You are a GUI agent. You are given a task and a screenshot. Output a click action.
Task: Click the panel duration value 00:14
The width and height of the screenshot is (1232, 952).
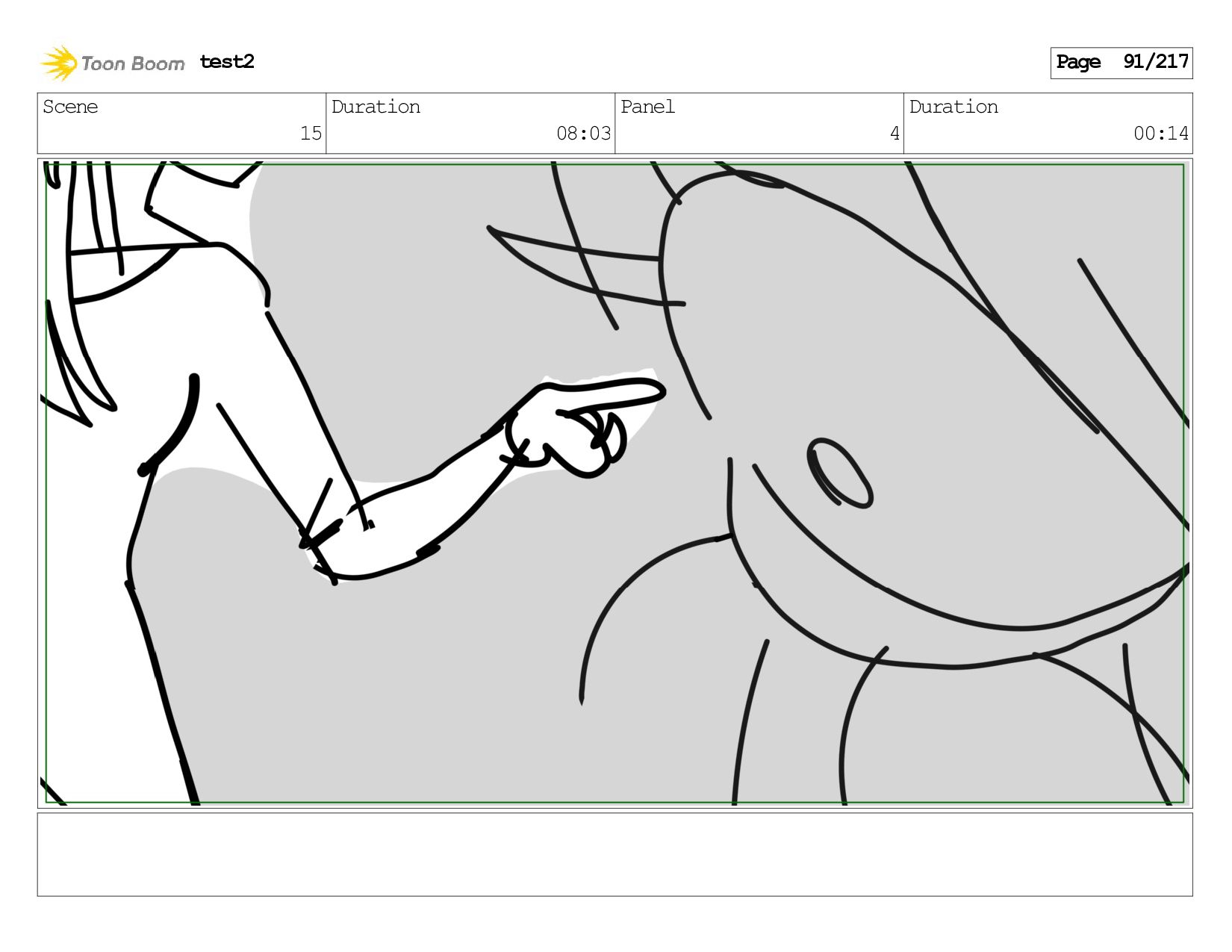(1160, 134)
